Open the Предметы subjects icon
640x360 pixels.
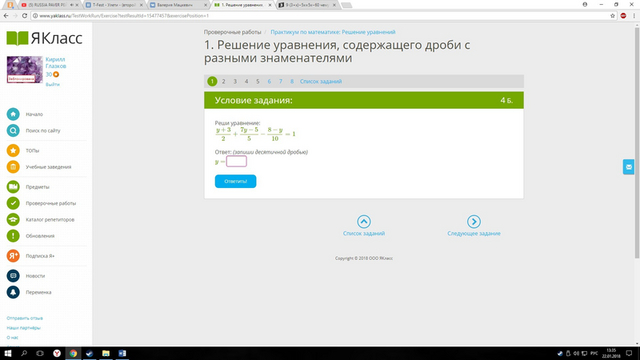pyautogui.click(x=13, y=187)
